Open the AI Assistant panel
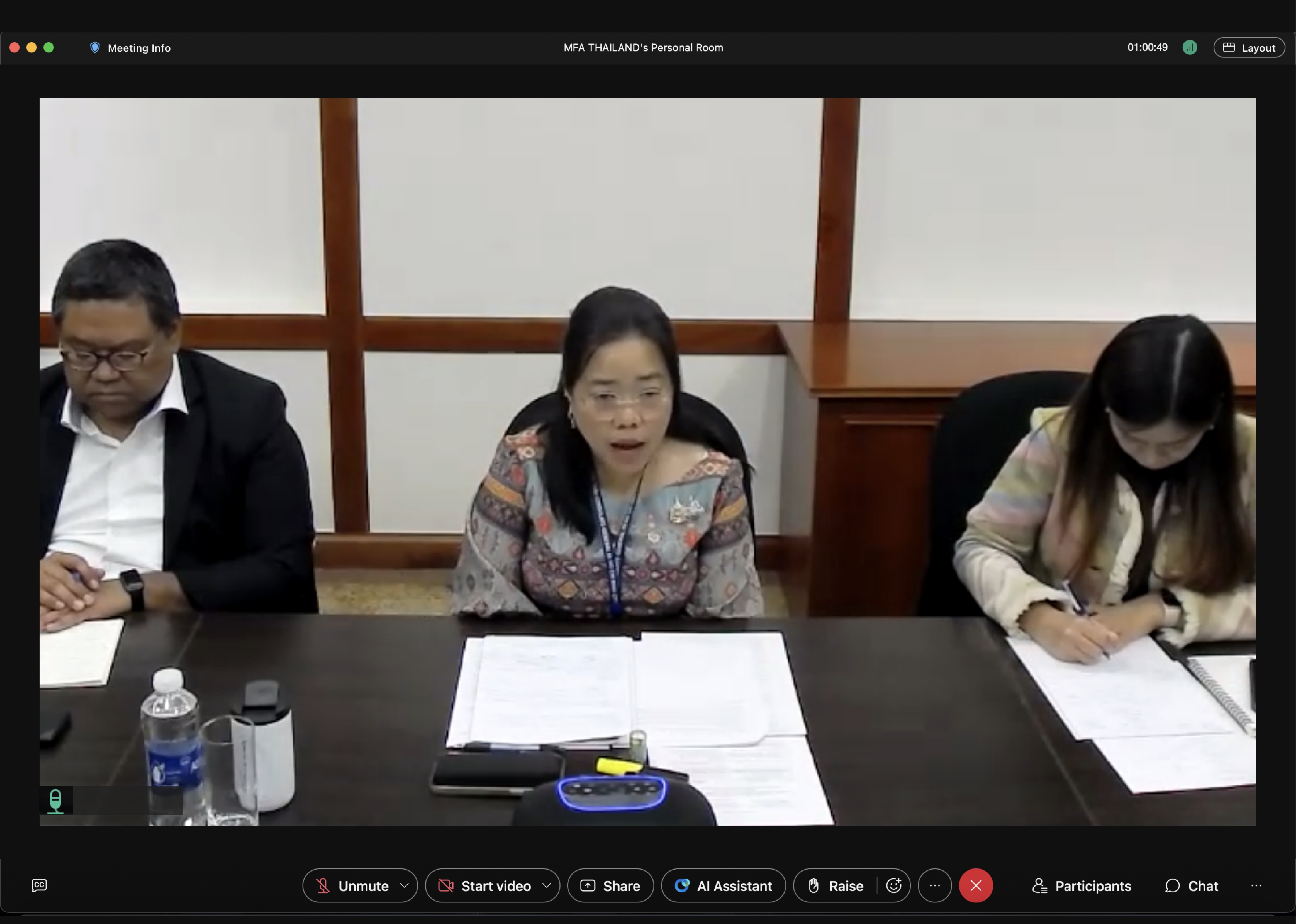The width and height of the screenshot is (1296, 924). [723, 885]
